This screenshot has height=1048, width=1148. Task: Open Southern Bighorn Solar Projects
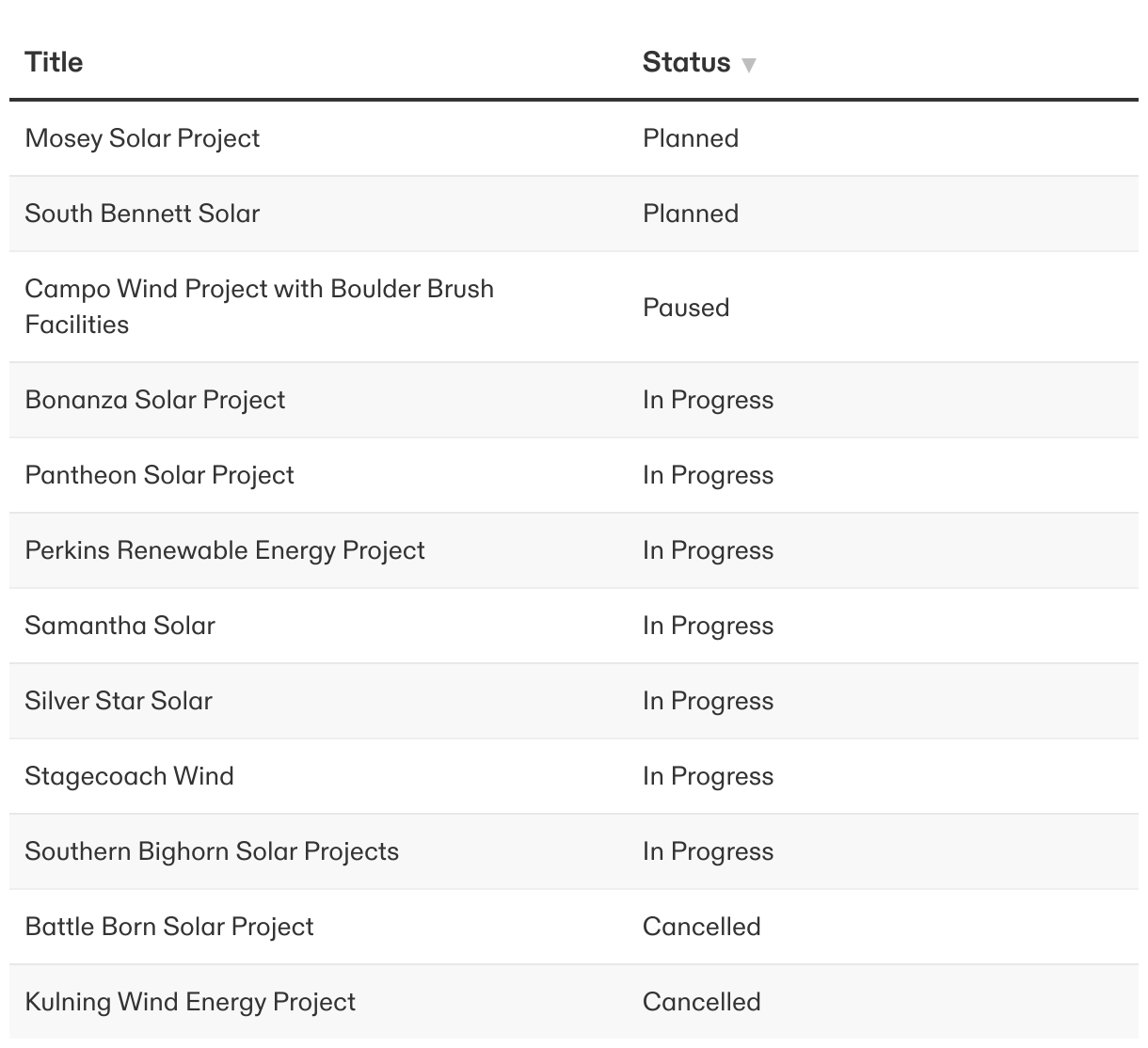[x=212, y=851]
